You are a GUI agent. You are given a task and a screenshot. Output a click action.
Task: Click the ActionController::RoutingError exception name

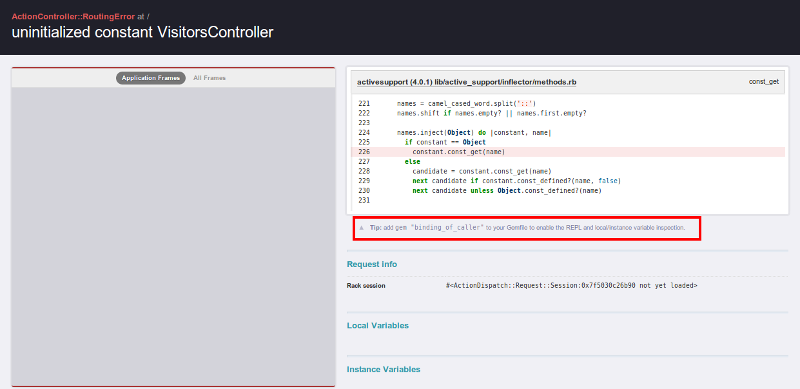pyautogui.click(x=73, y=16)
